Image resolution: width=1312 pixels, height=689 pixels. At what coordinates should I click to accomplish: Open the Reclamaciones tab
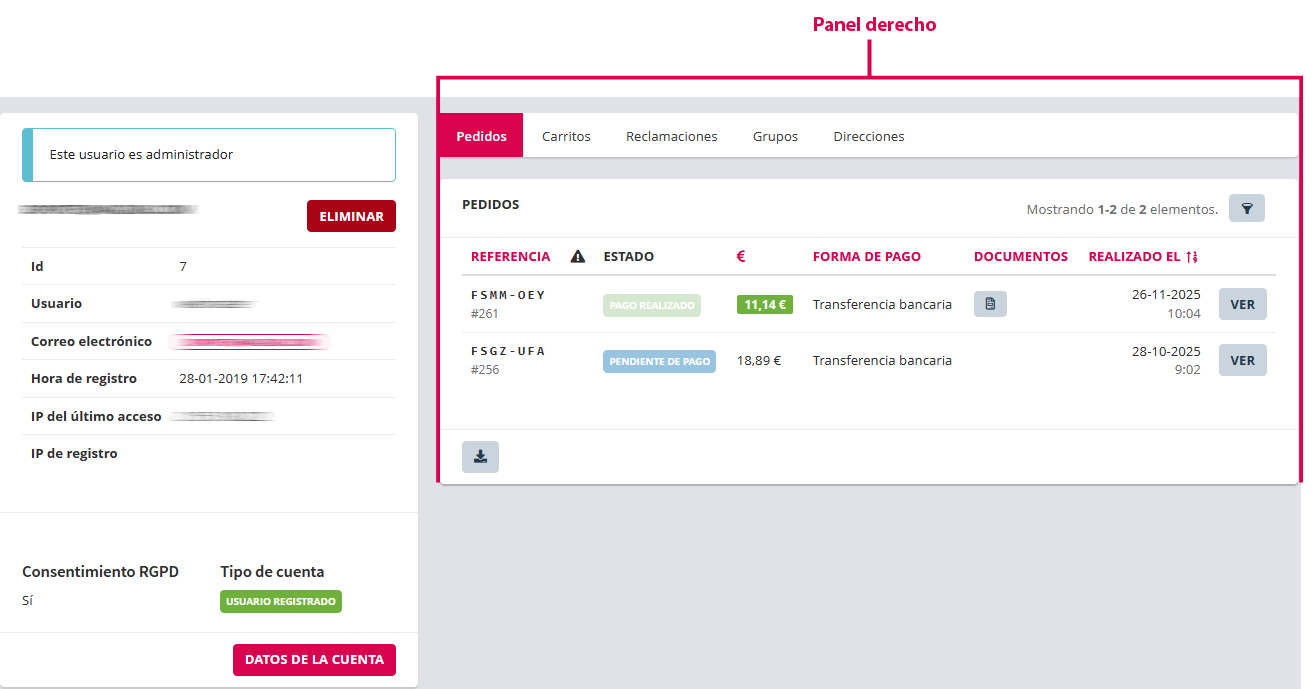671,136
